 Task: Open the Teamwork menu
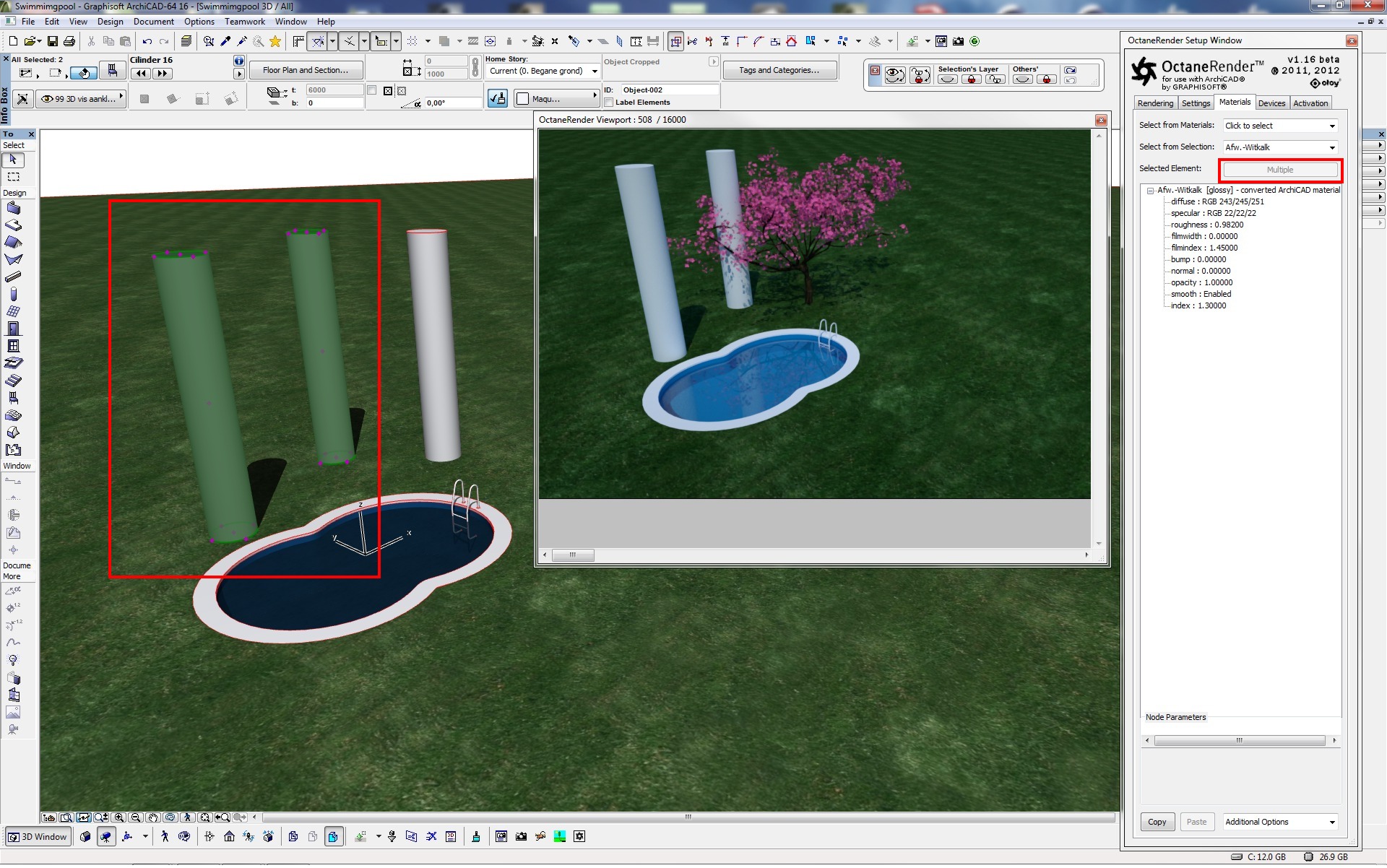[244, 22]
